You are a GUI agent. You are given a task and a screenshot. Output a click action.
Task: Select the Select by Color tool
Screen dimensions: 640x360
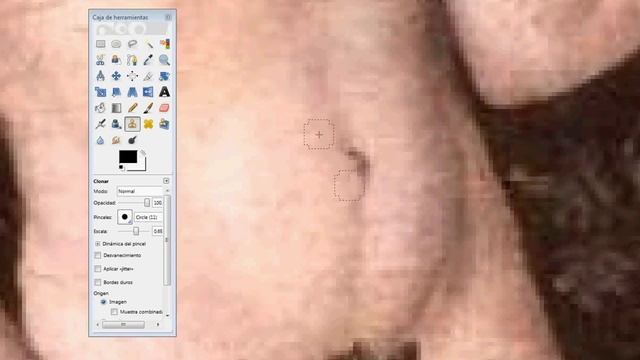(x=164, y=44)
